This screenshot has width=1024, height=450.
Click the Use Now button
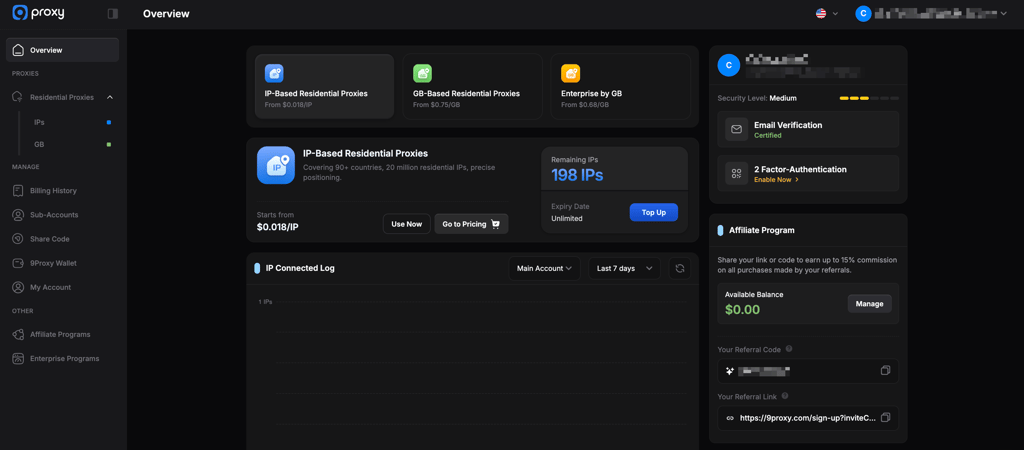(x=407, y=224)
